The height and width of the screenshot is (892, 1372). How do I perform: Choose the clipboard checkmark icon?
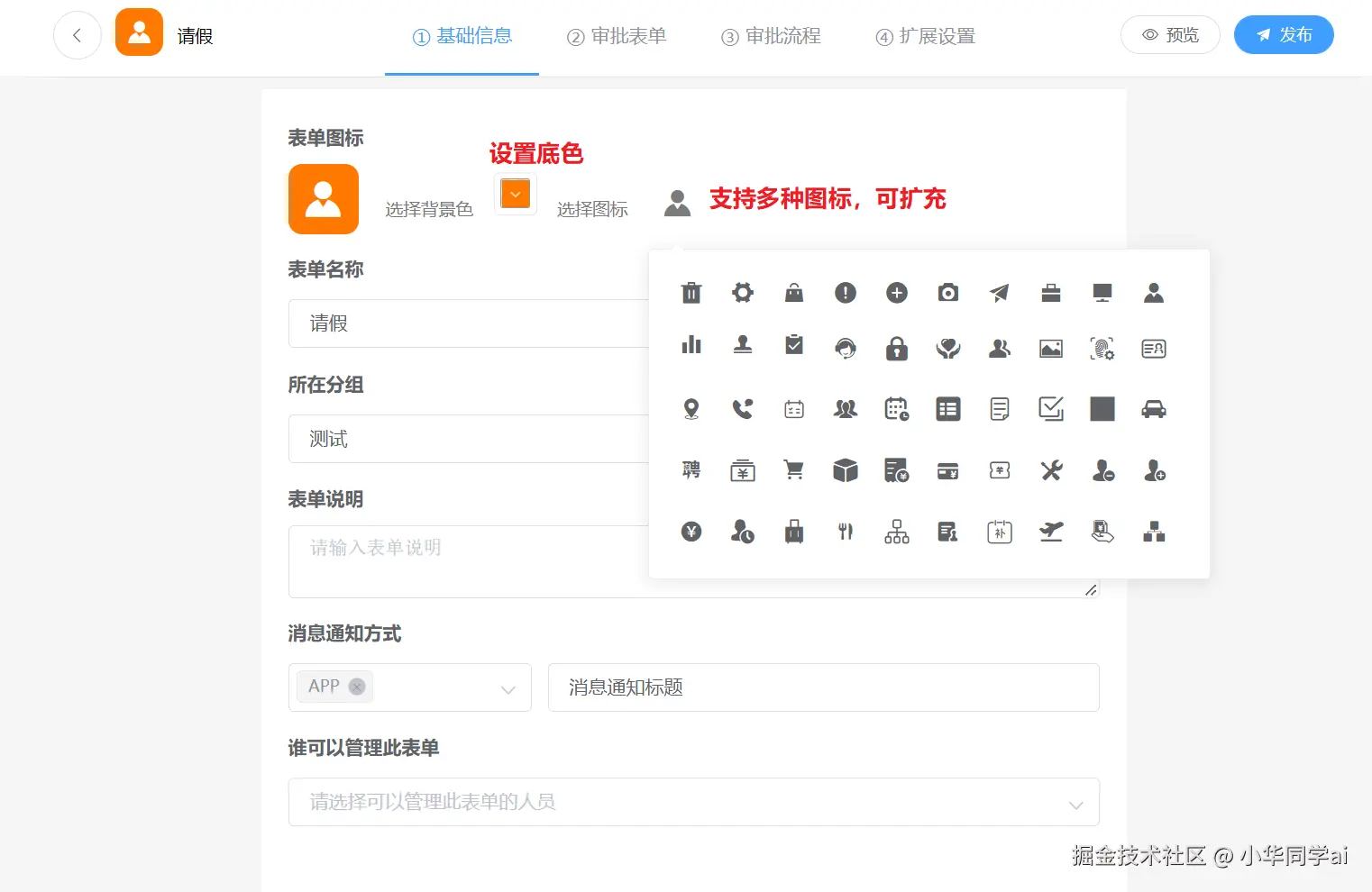[794, 345]
